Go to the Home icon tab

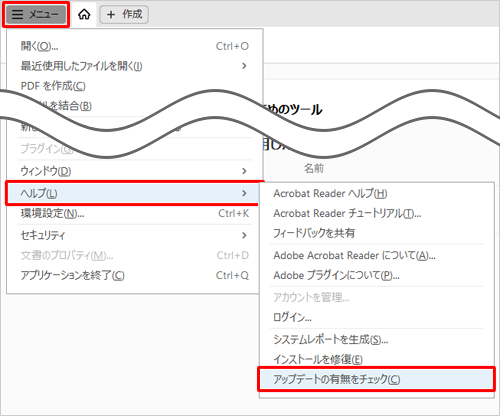[x=84, y=14]
